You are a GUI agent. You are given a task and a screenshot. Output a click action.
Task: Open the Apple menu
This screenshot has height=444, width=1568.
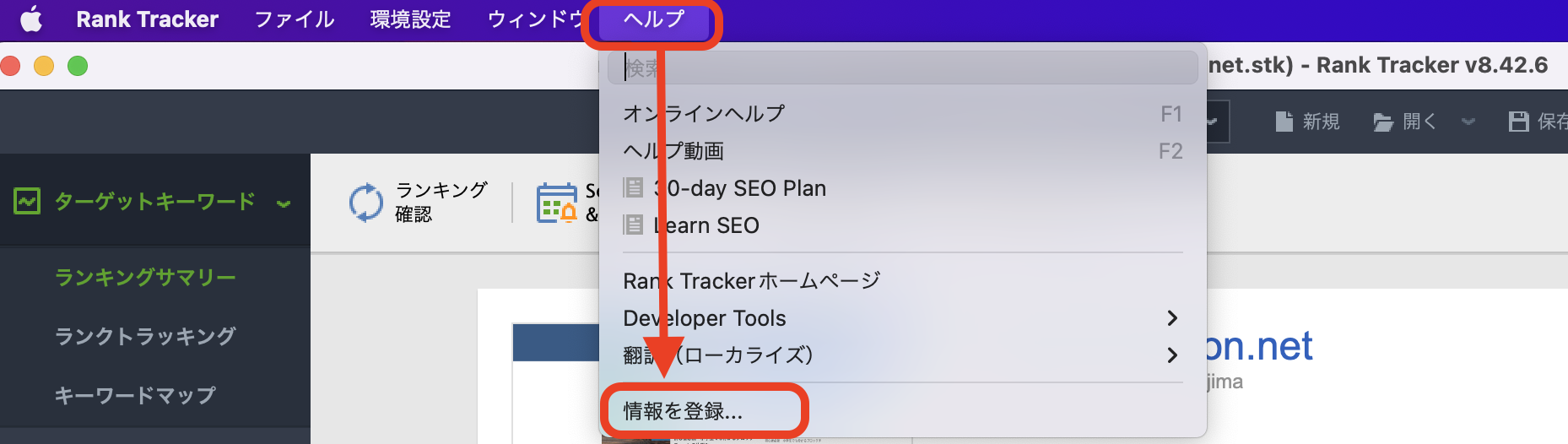(31, 19)
